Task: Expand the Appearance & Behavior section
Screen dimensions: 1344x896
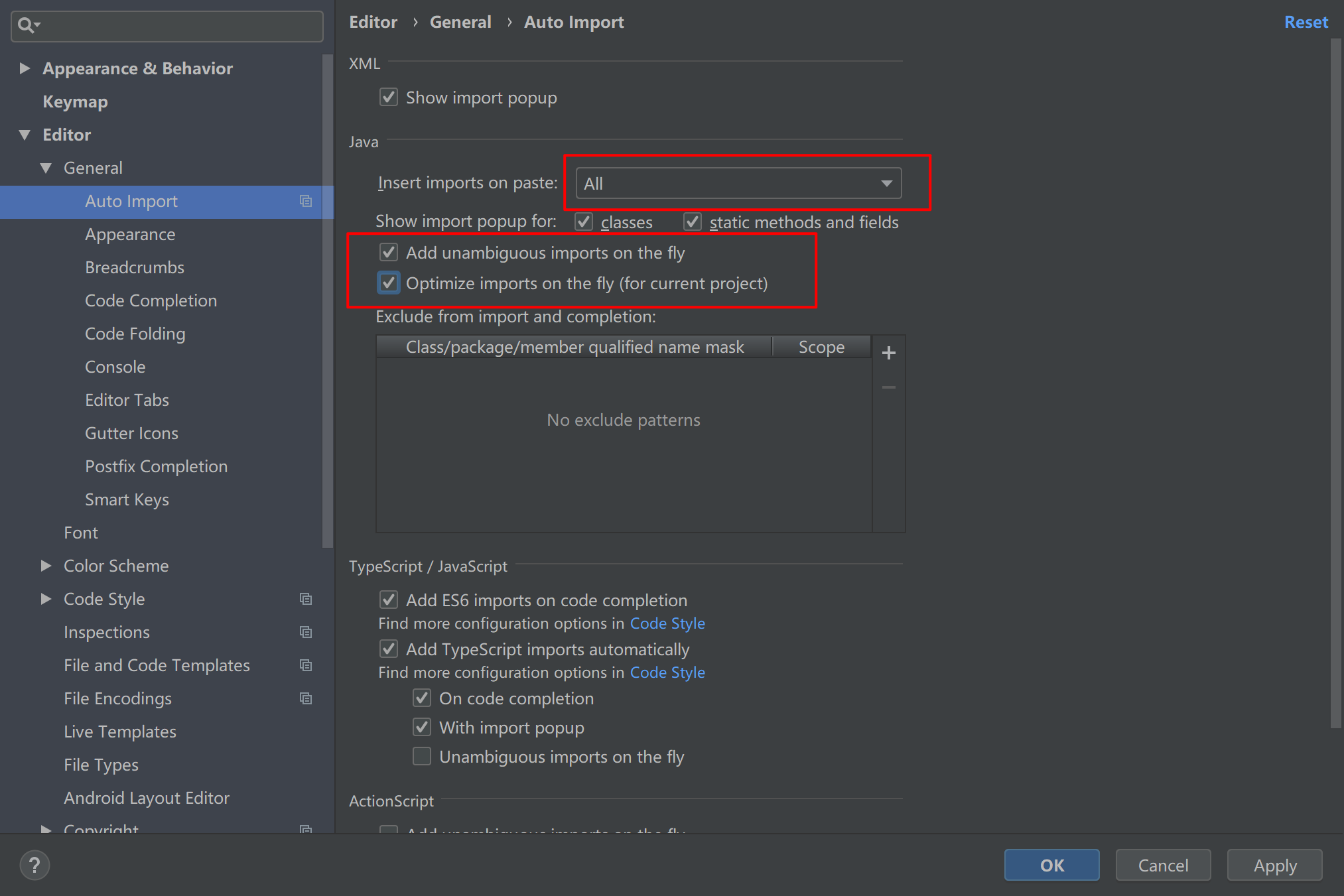Action: [x=25, y=68]
